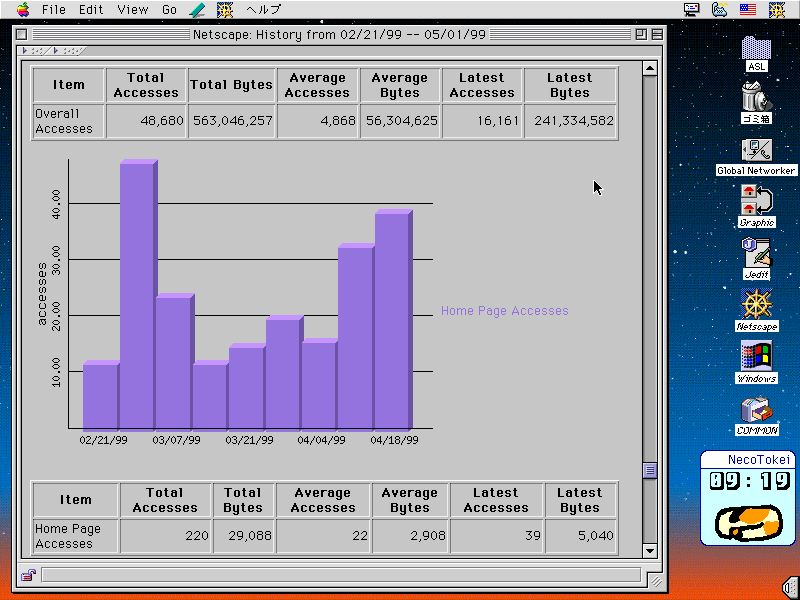
Task: Open the Go menu
Action: [169, 9]
